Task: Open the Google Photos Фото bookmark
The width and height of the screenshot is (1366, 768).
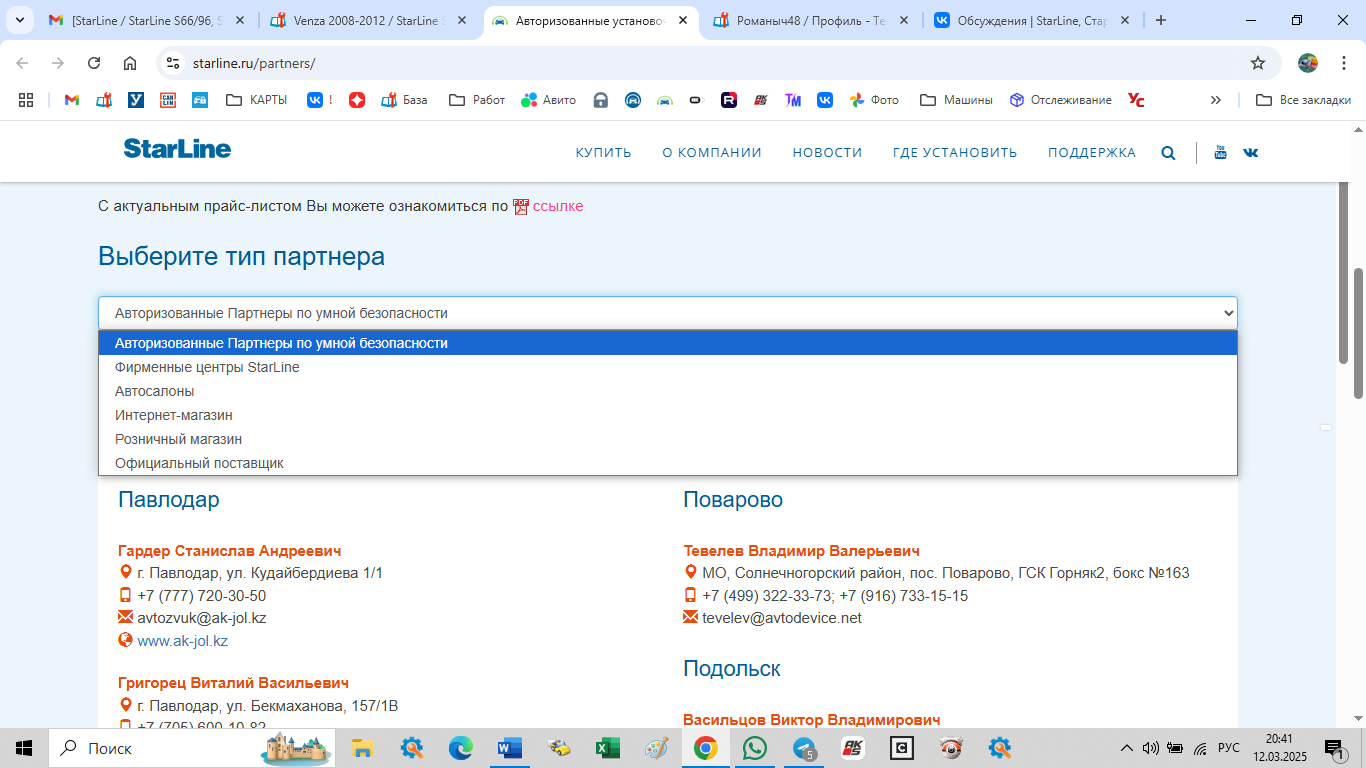Action: pos(873,100)
